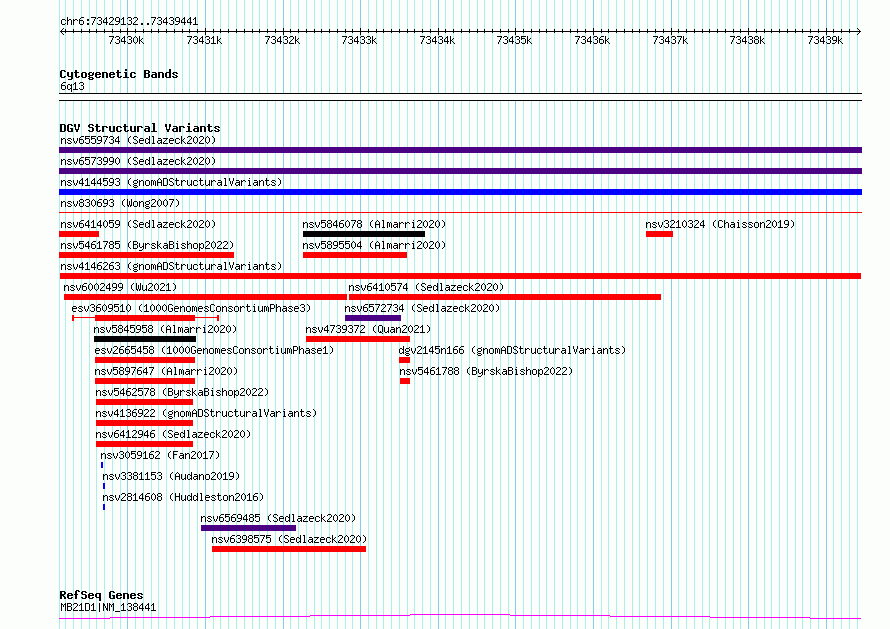Image resolution: width=890 pixels, height=629 pixels.
Task: Open the esv2665458 1000GenomesConsortiumPhase1 label
Action: coord(215,350)
